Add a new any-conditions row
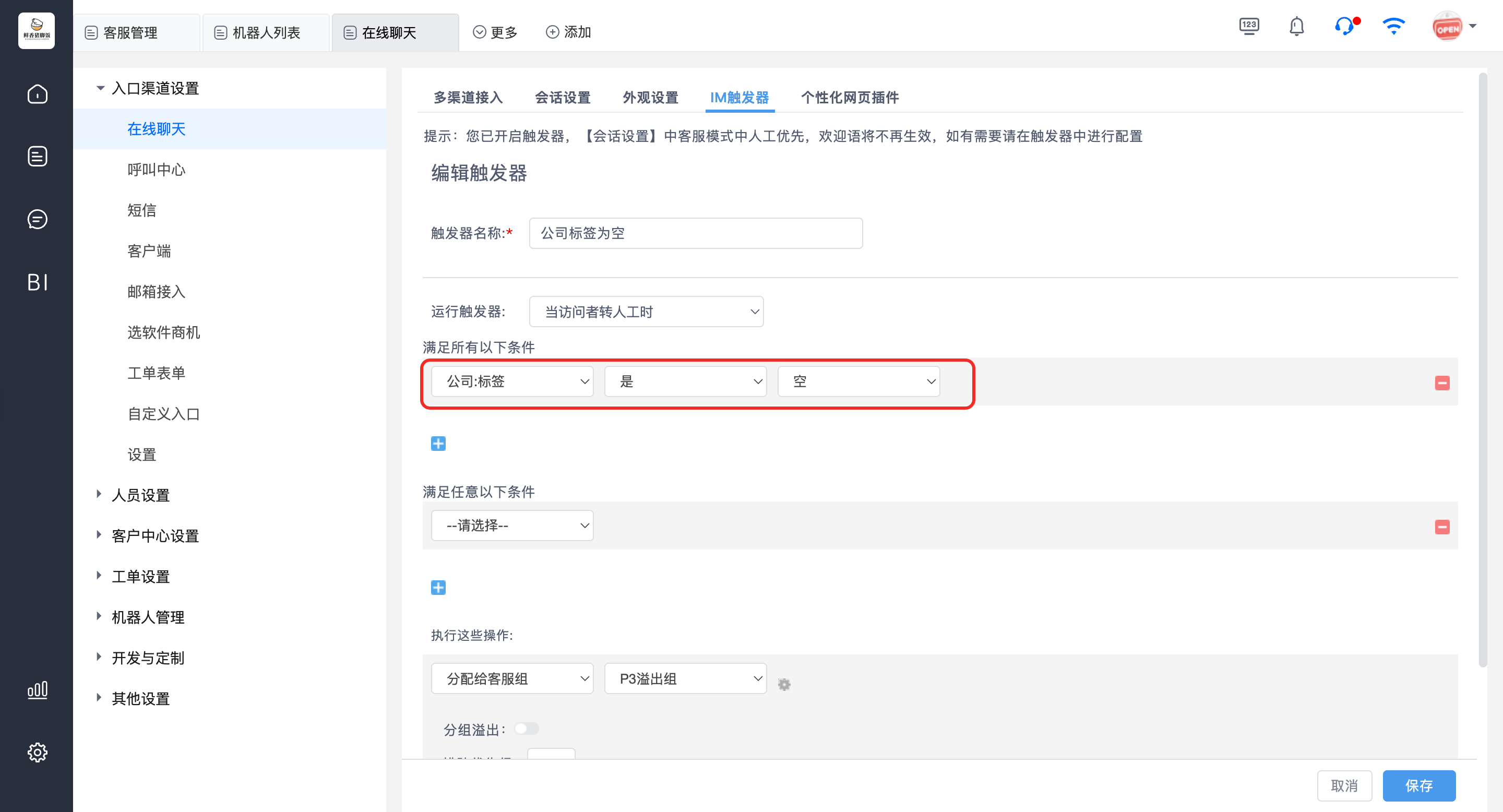This screenshot has width=1503, height=812. pos(438,588)
